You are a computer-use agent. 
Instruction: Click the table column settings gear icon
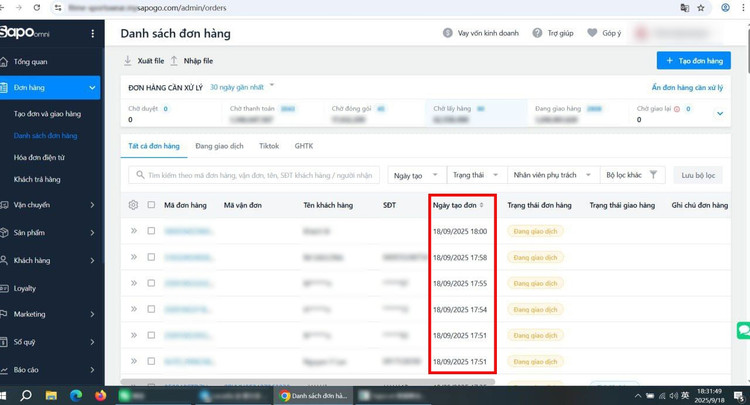pos(133,205)
